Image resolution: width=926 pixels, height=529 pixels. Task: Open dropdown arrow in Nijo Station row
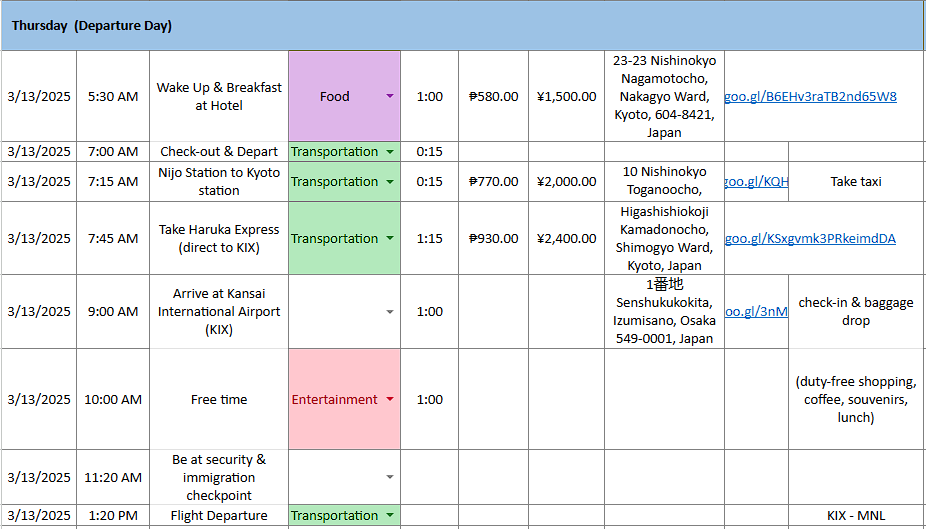[x=390, y=182]
